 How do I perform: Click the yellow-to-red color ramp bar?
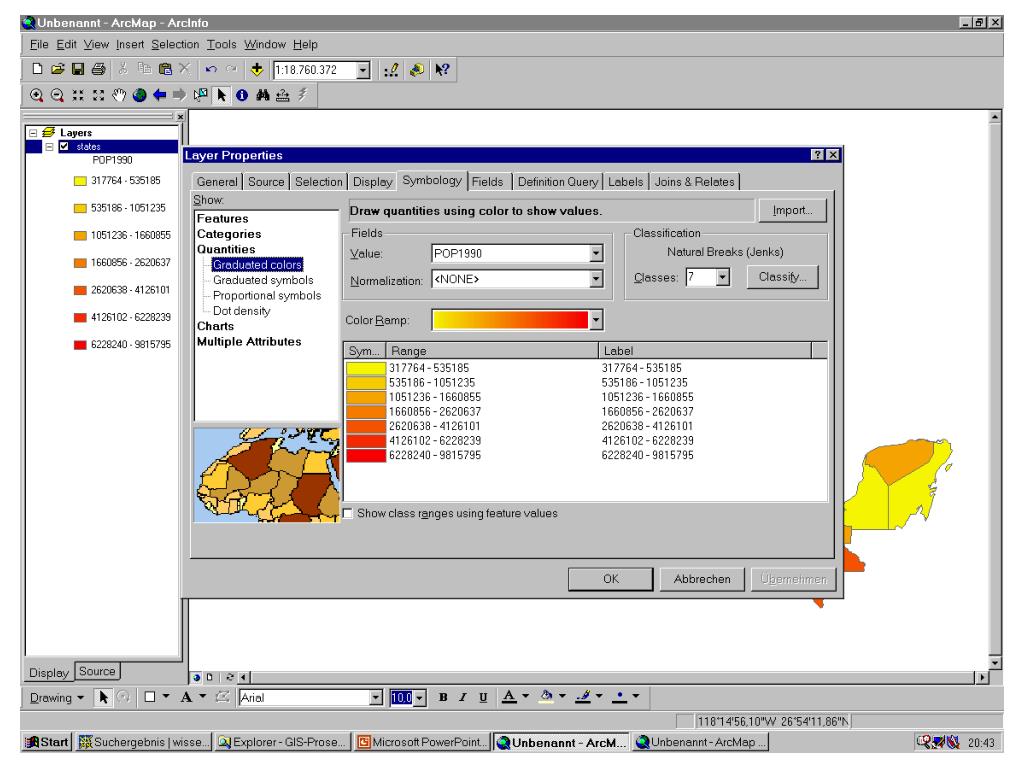point(510,320)
